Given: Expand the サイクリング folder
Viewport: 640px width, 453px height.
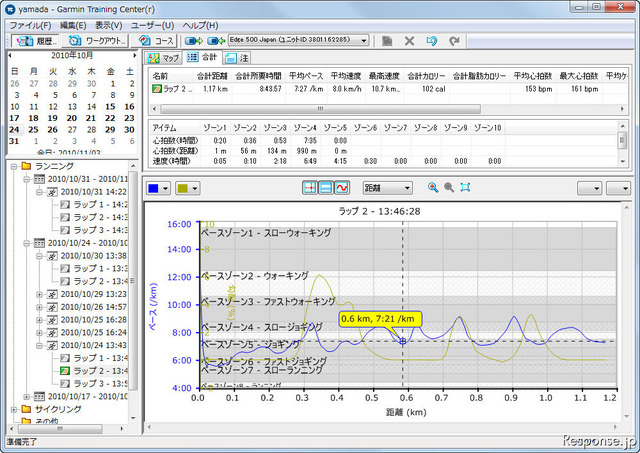Looking at the screenshot, I should pyautogui.click(x=14, y=409).
